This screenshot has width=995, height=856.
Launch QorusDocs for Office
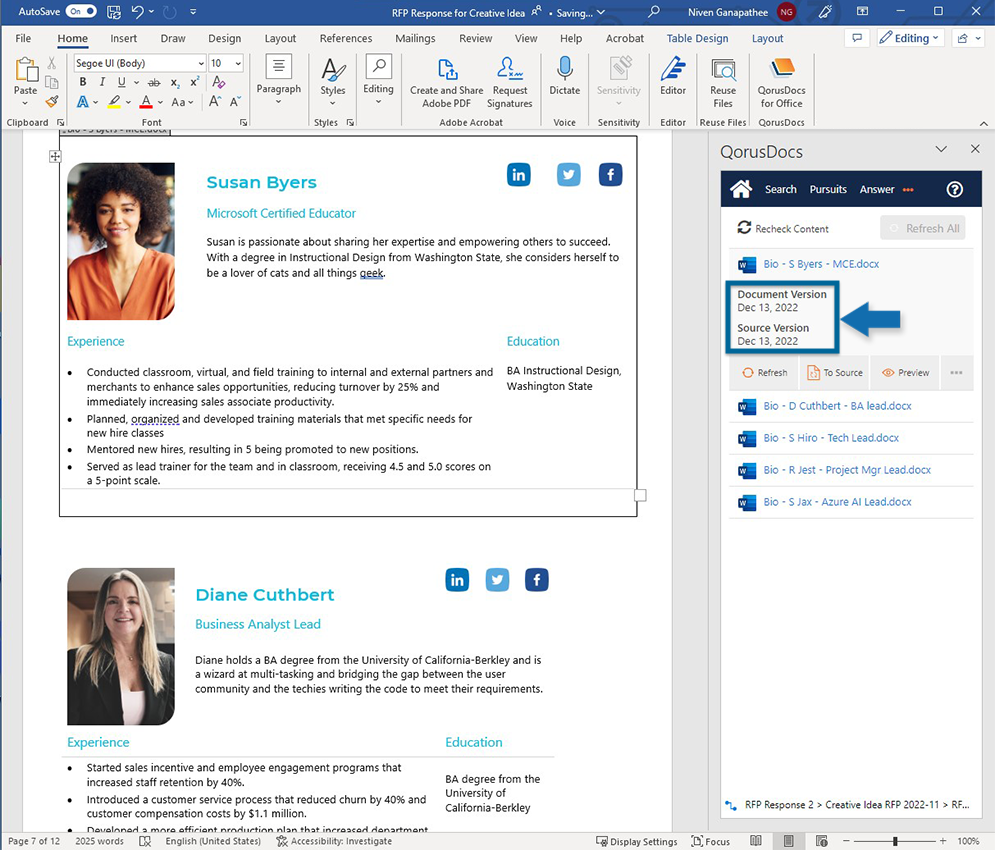tap(781, 82)
